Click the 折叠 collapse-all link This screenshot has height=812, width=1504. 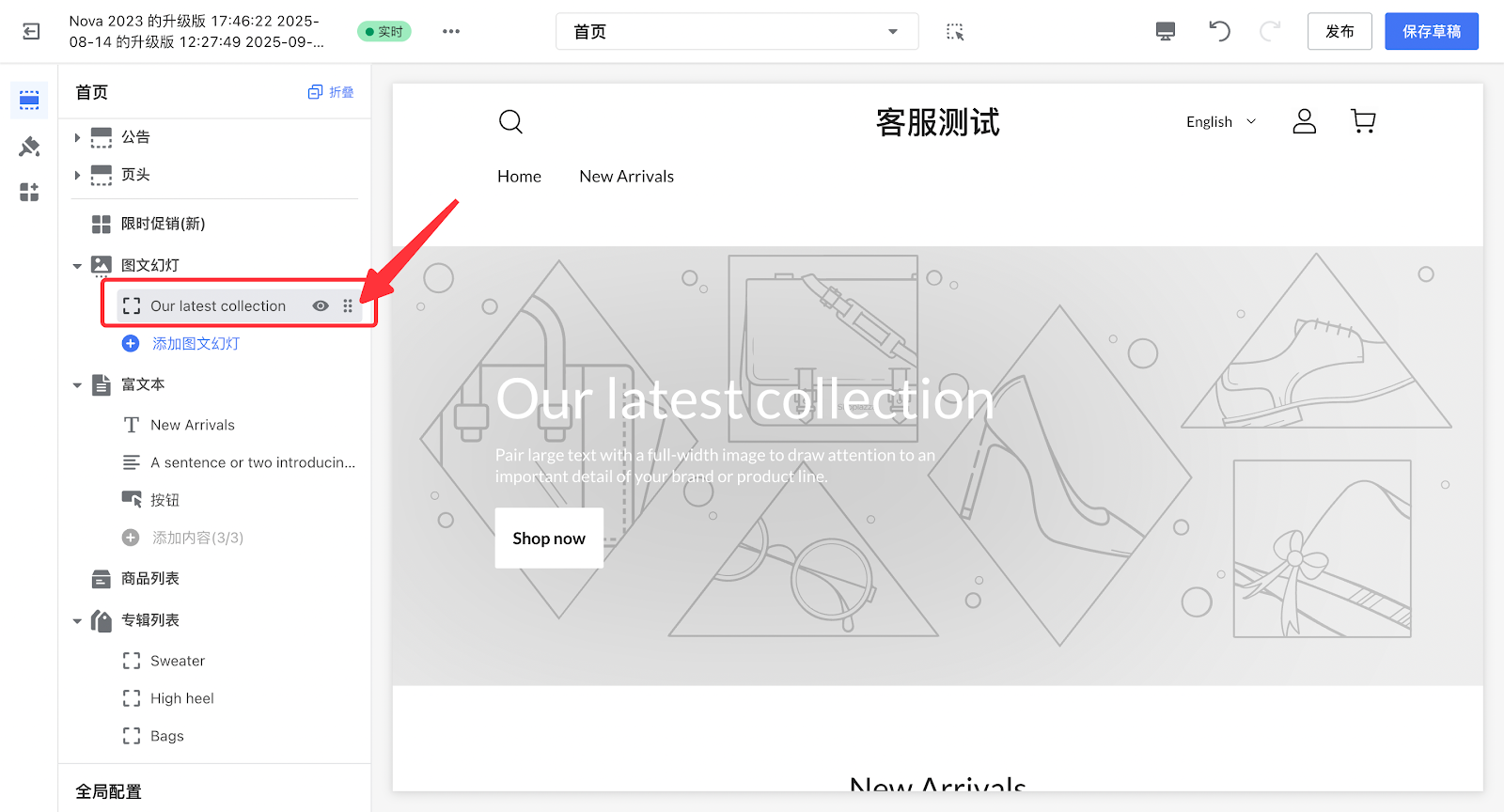331,92
